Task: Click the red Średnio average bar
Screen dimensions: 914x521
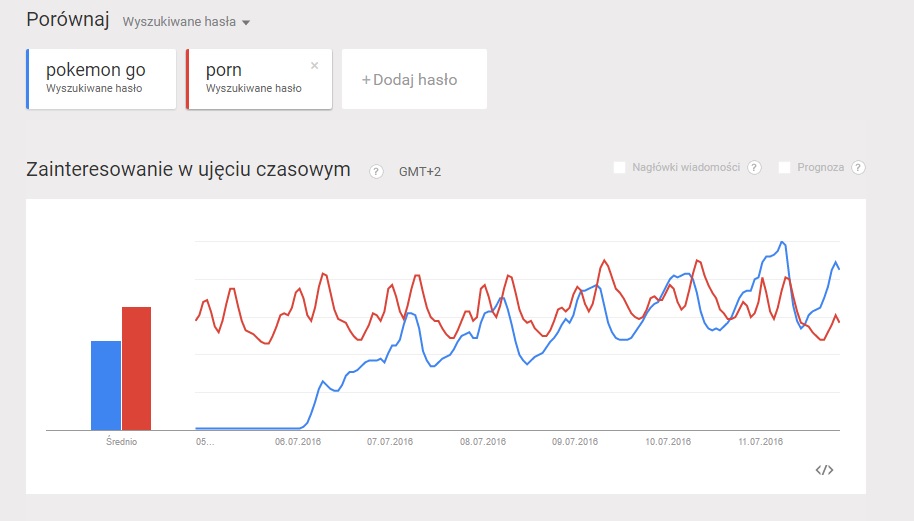Action: coord(136,369)
